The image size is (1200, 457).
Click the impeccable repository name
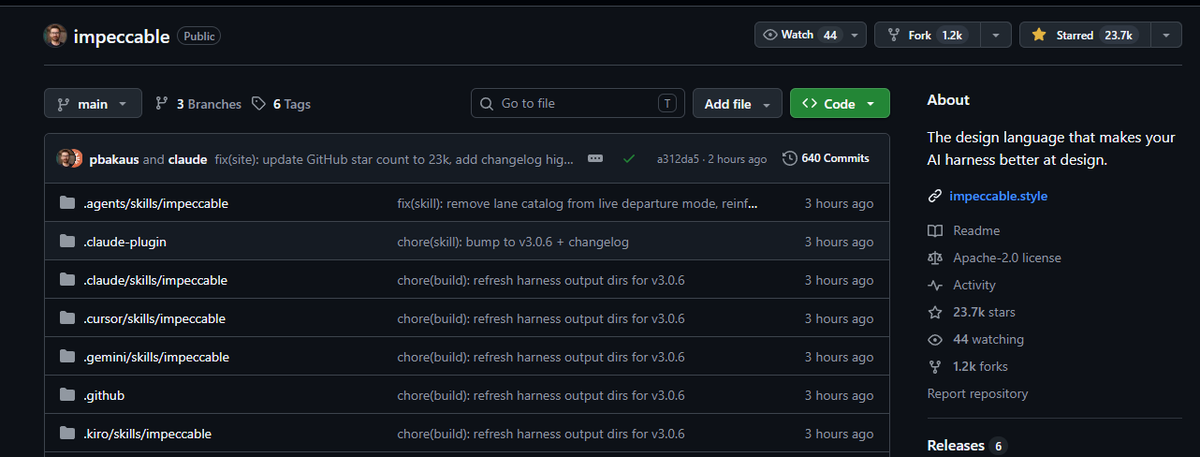click(121, 36)
